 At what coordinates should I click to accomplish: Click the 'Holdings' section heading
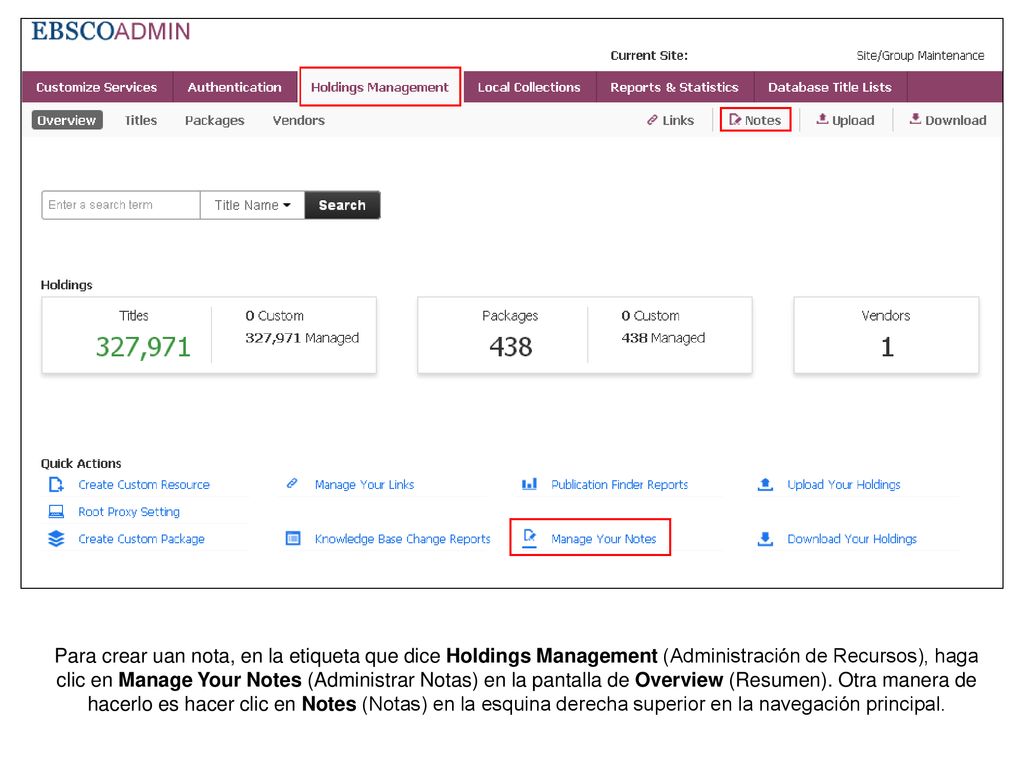pos(67,285)
